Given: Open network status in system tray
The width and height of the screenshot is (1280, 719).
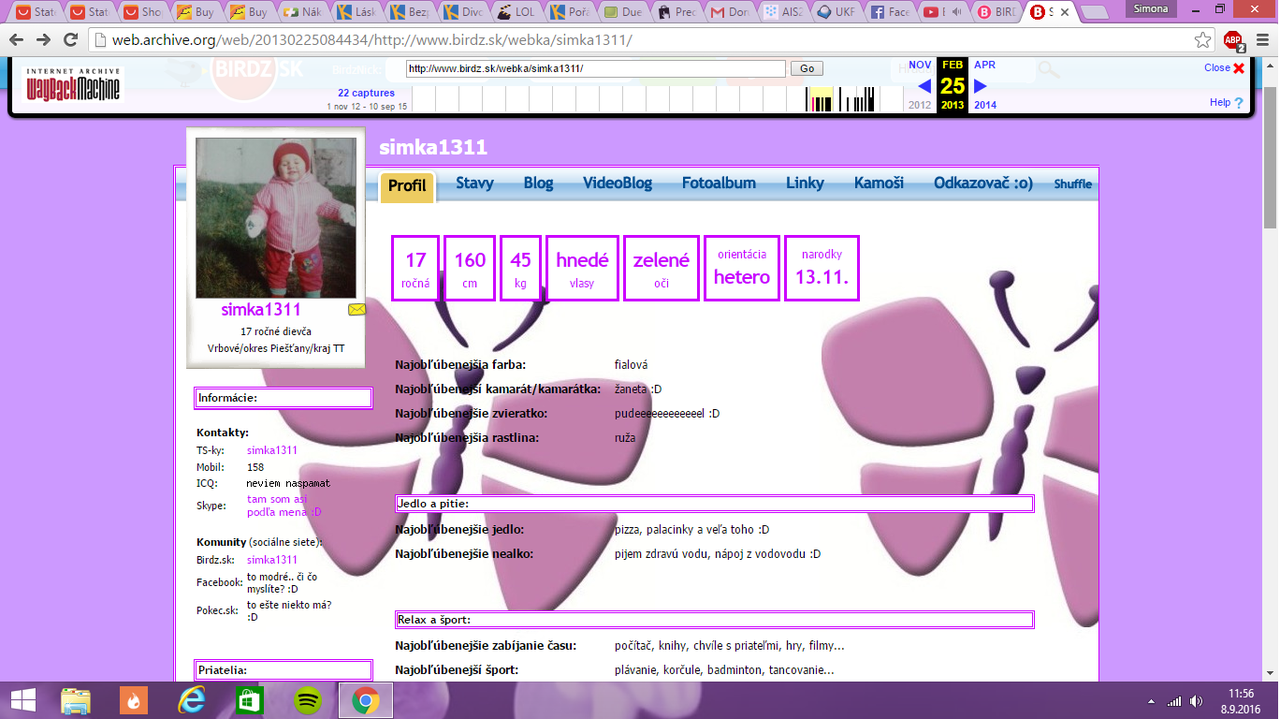Looking at the screenshot, I should coord(1173,701).
